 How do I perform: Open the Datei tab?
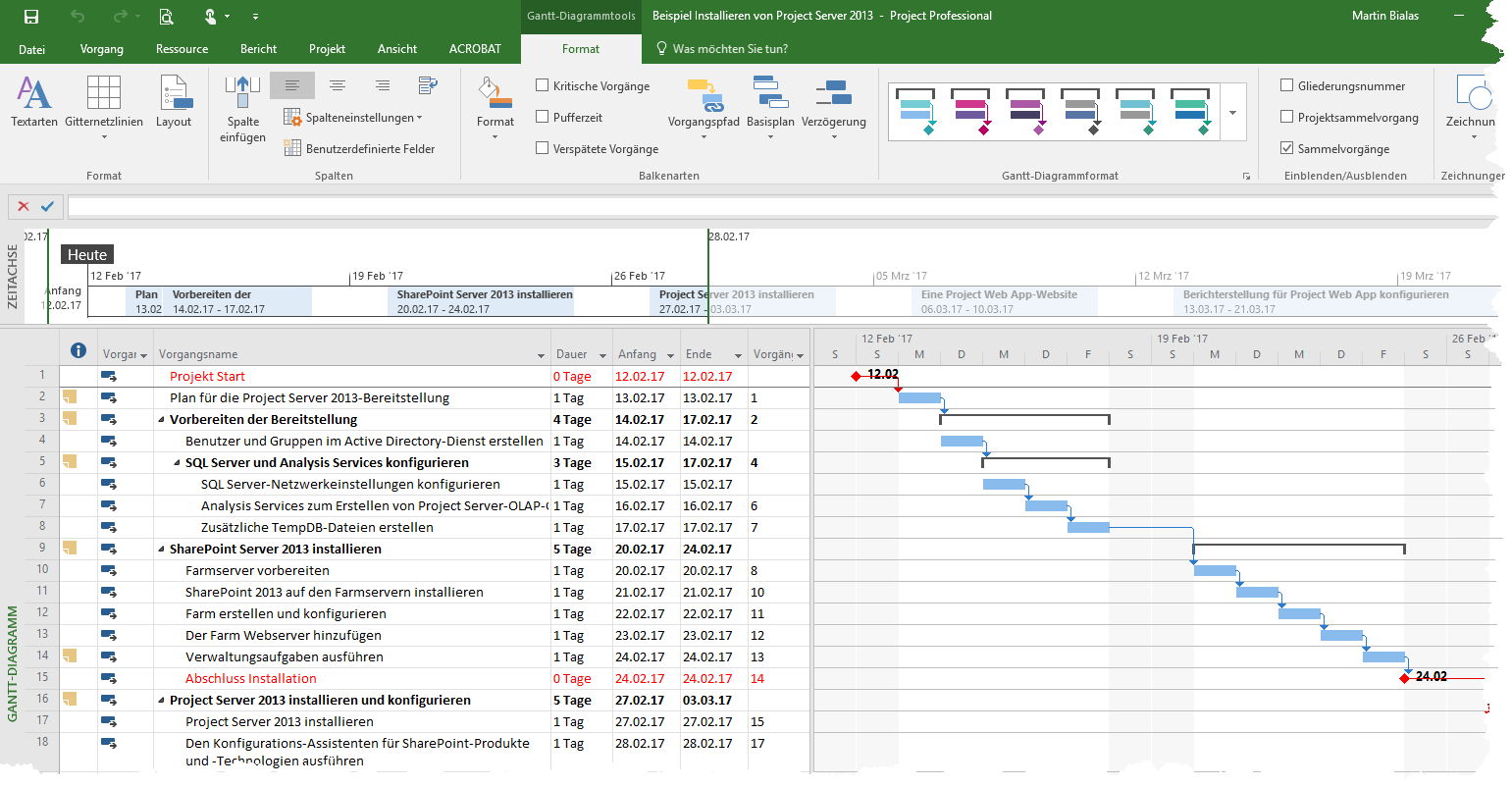pyautogui.click(x=32, y=49)
